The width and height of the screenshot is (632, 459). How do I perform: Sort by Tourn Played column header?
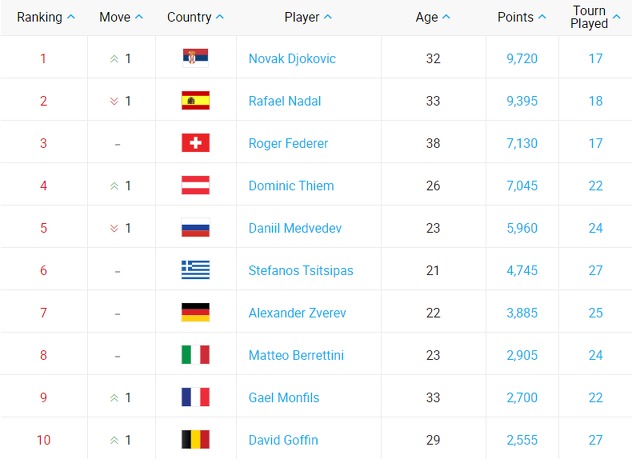[x=595, y=17]
